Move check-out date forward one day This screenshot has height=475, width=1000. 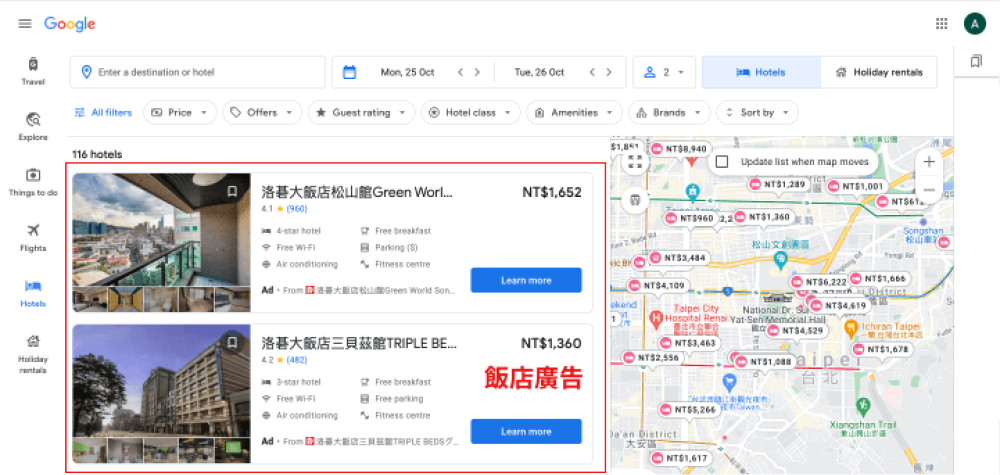pos(608,72)
